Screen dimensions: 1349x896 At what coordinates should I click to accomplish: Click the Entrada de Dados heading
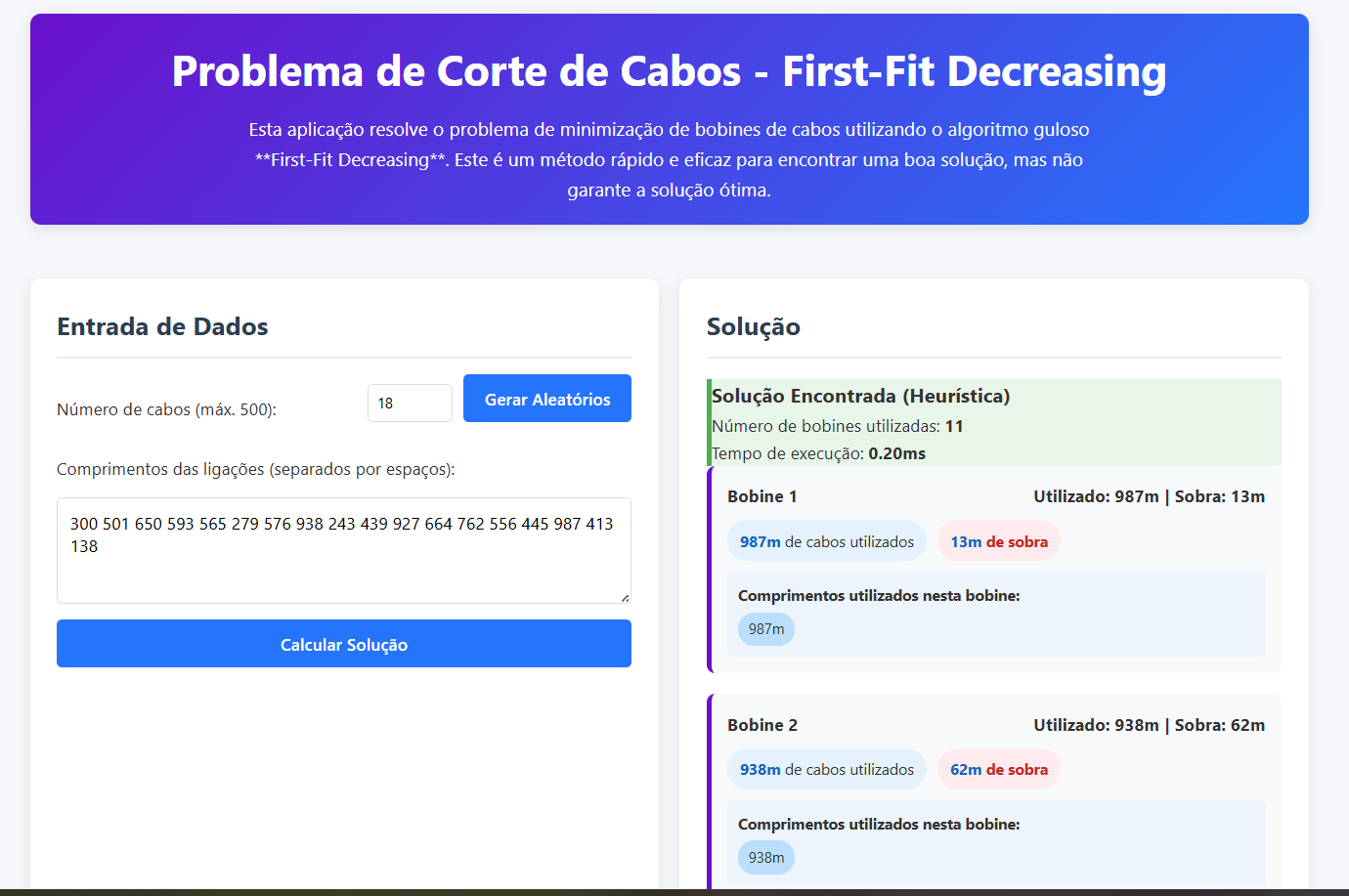tap(162, 326)
